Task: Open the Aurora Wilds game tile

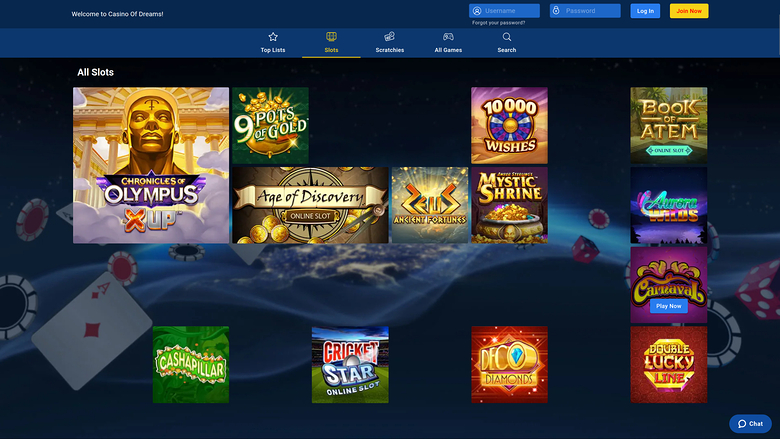Action: [x=669, y=205]
